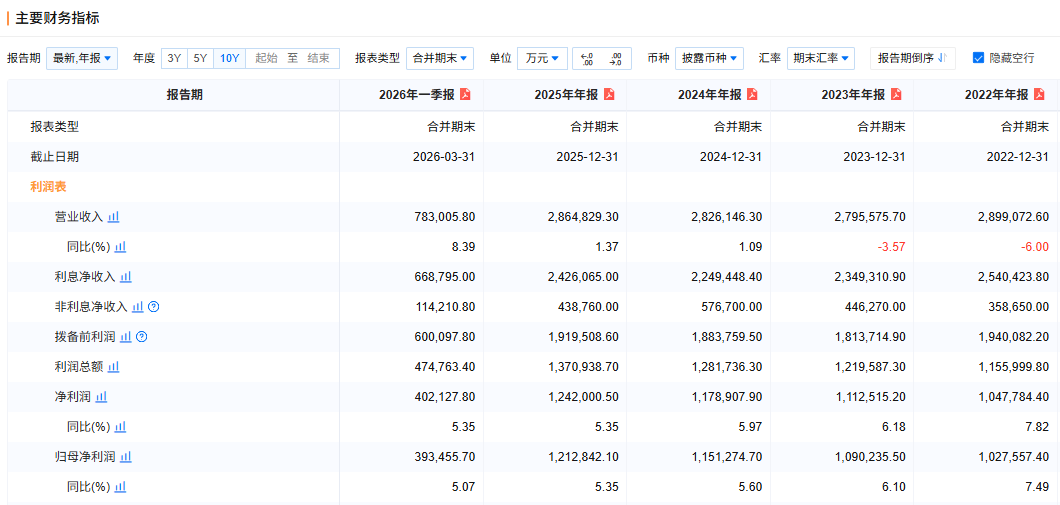Open help icon next to 拨备前利润
1060x505 pixels.
pos(141,337)
